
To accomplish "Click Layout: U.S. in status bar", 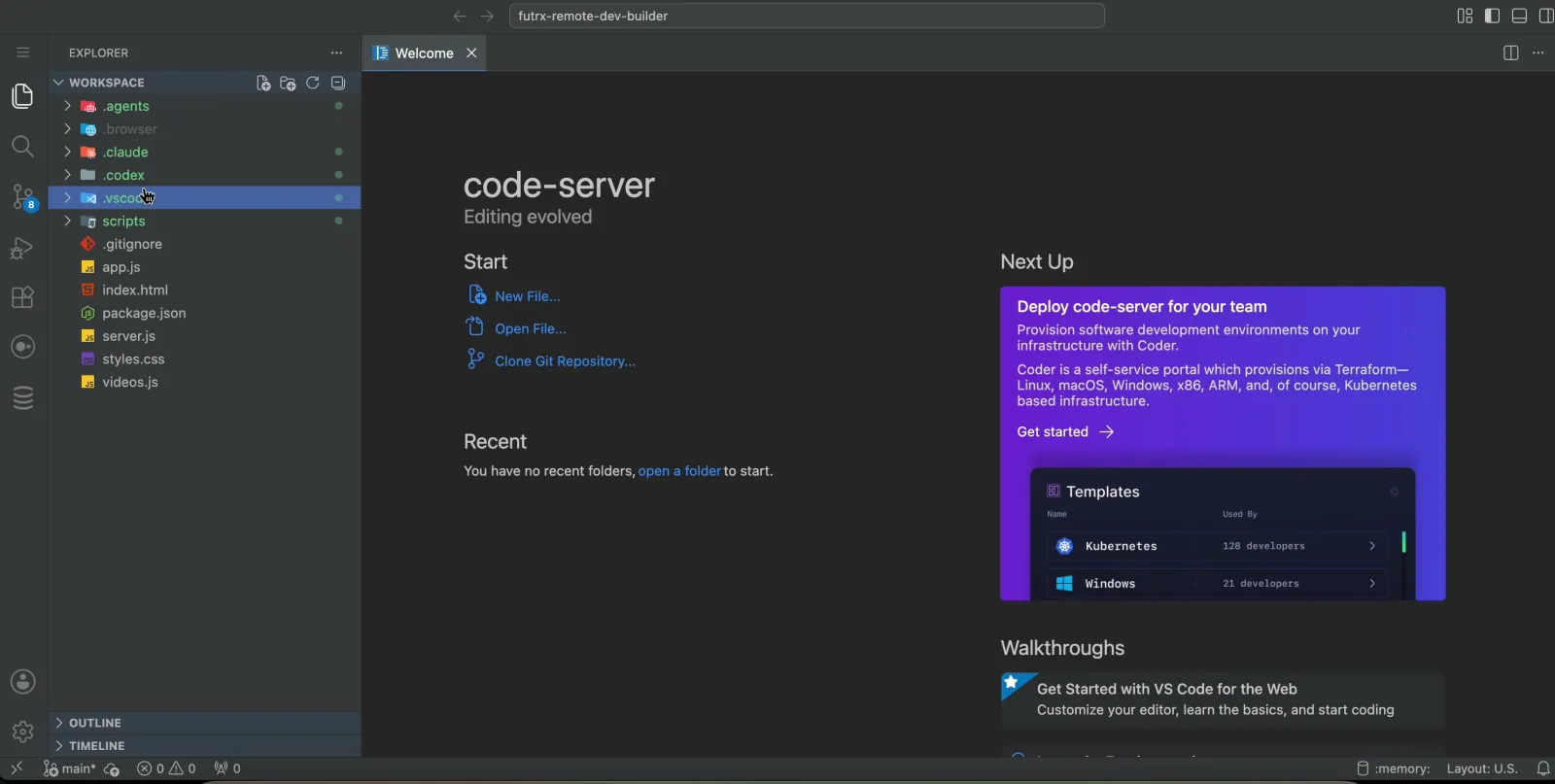I will tap(1482, 768).
